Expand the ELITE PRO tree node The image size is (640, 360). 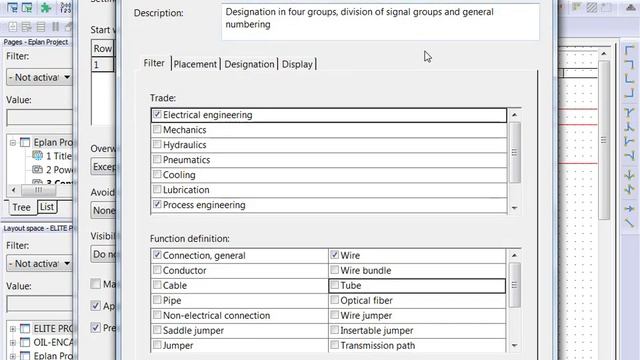point(13,329)
